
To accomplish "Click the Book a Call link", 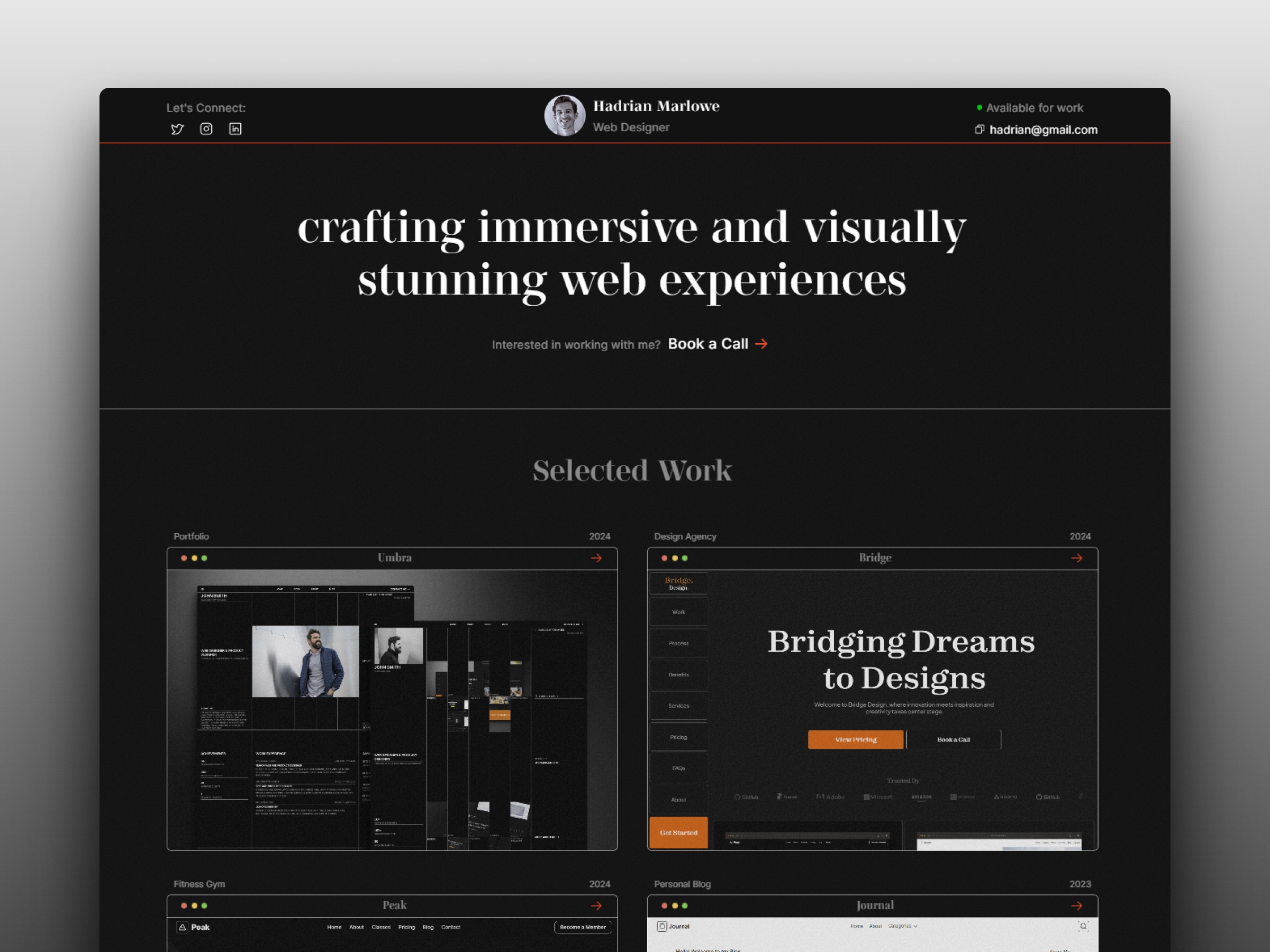I will (717, 344).
